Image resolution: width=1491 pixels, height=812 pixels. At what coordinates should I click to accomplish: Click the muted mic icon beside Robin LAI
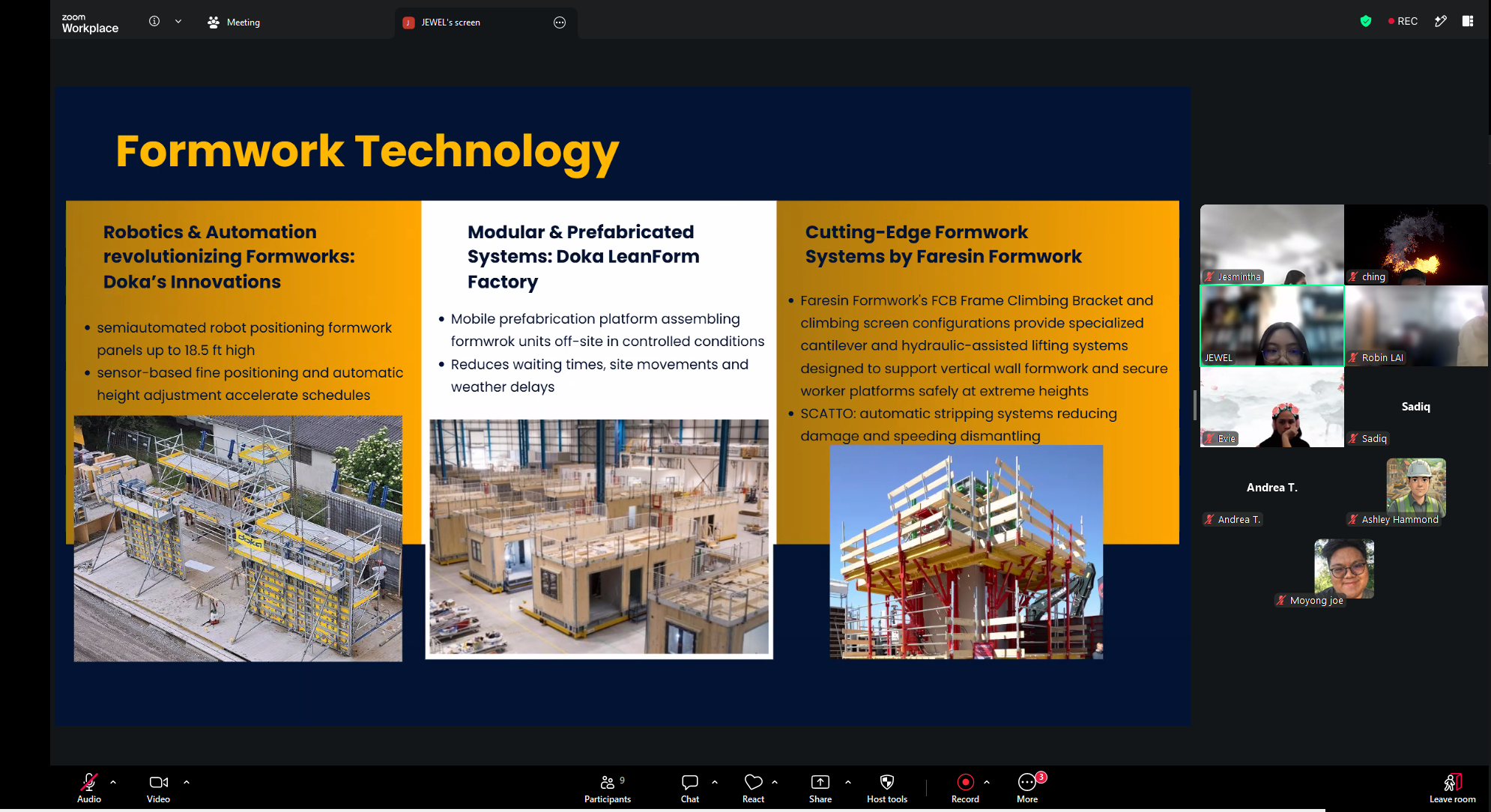click(1353, 357)
